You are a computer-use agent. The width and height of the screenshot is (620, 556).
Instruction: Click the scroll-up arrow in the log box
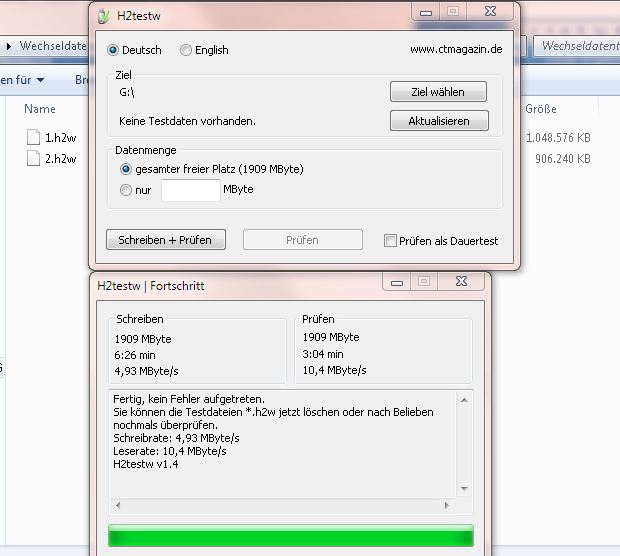pyautogui.click(x=464, y=400)
